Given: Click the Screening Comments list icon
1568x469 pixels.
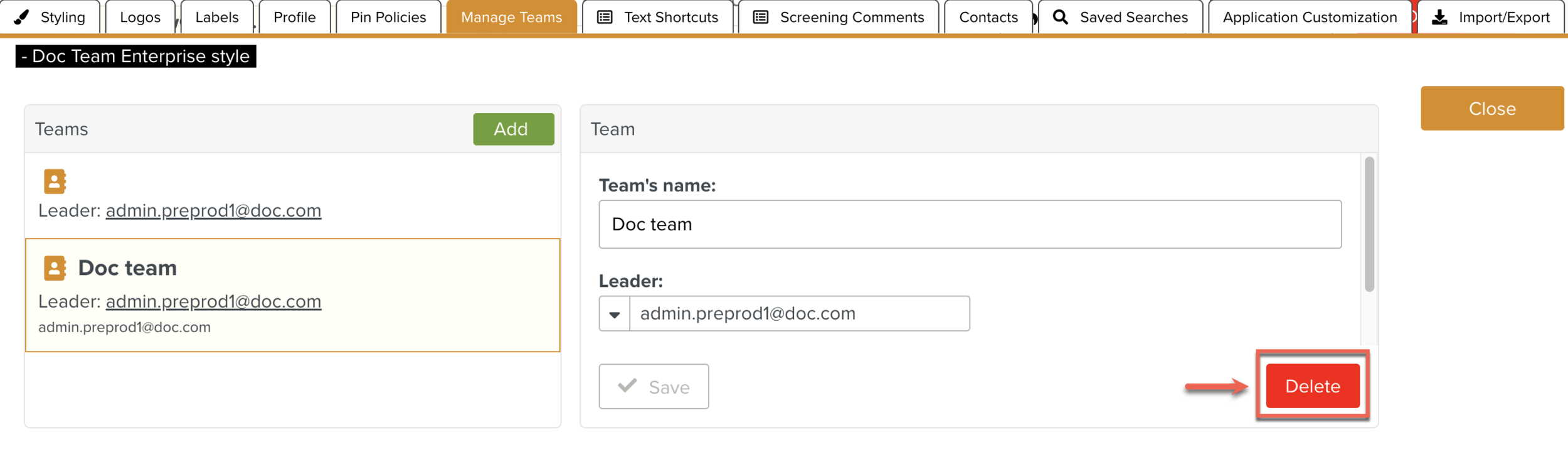Looking at the screenshot, I should [x=760, y=17].
